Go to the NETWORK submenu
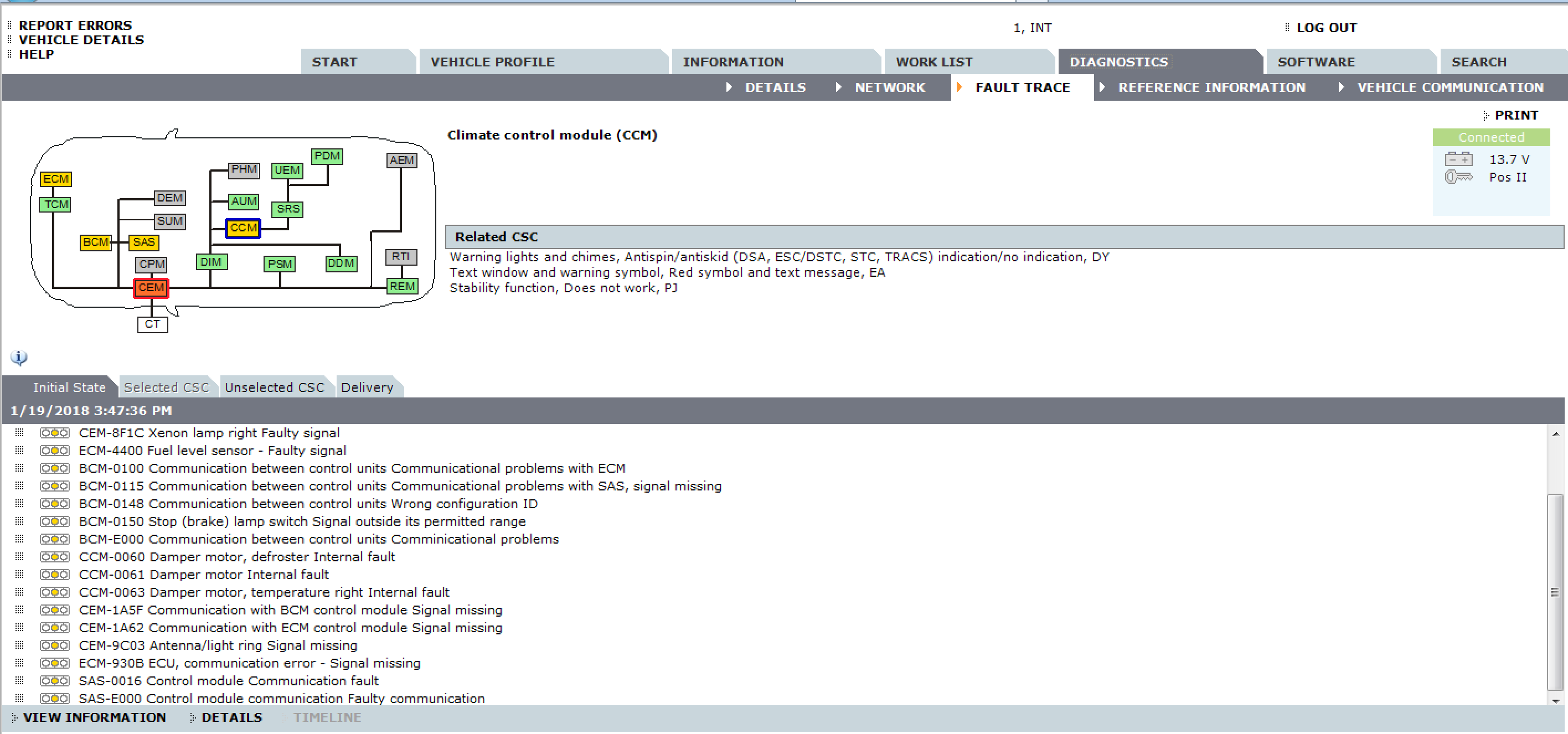The height and width of the screenshot is (734, 1568). (889, 87)
